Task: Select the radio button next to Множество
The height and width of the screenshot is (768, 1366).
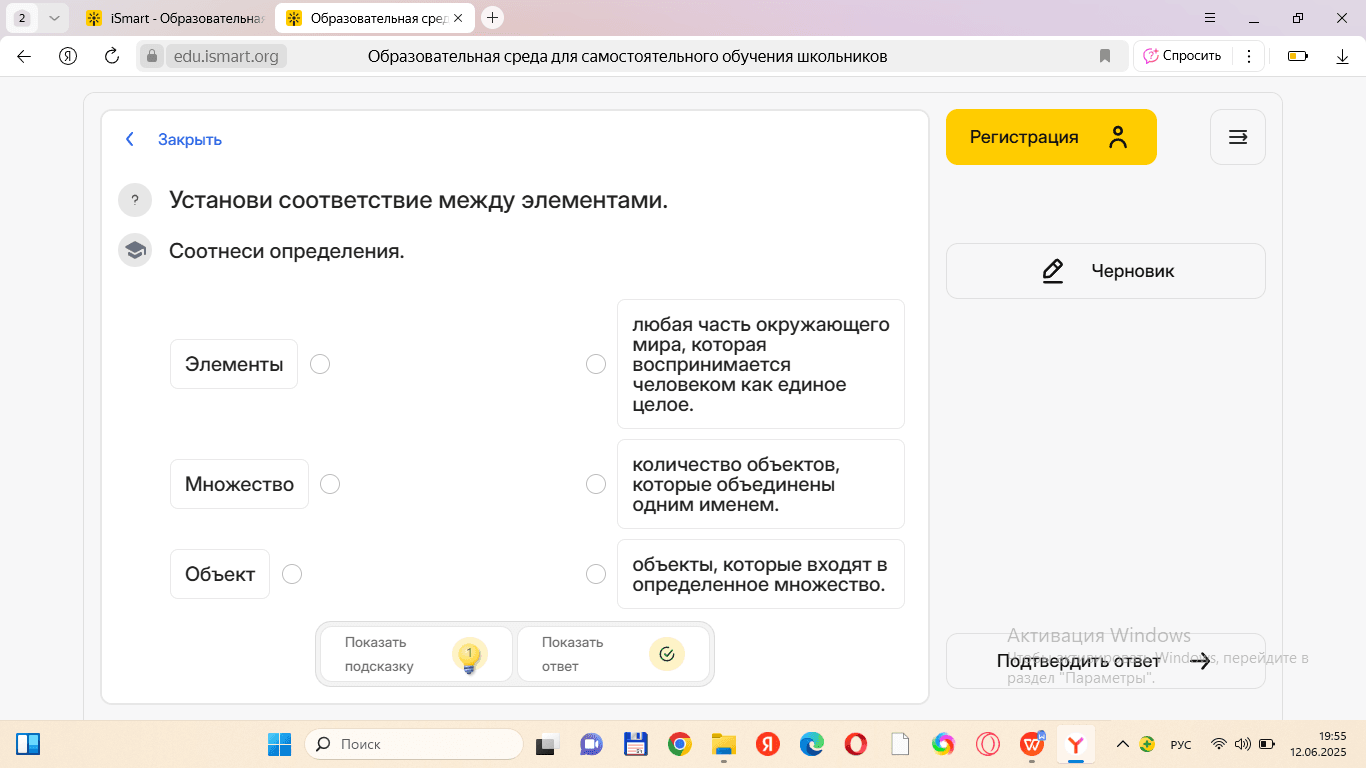Action: (330, 484)
